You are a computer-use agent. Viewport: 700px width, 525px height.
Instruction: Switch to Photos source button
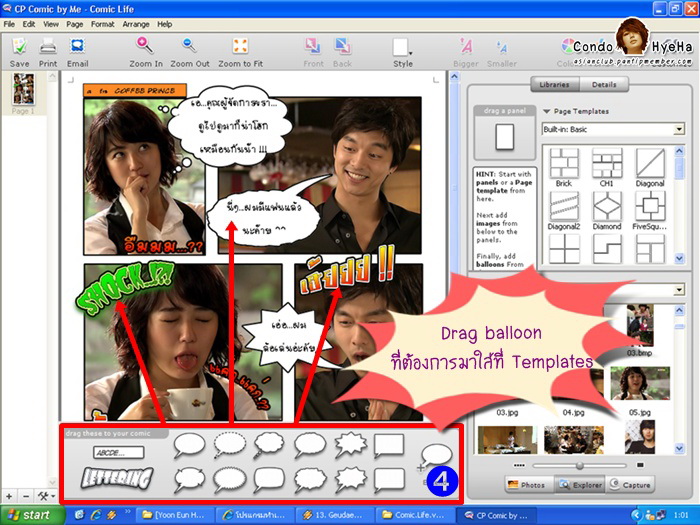527,485
